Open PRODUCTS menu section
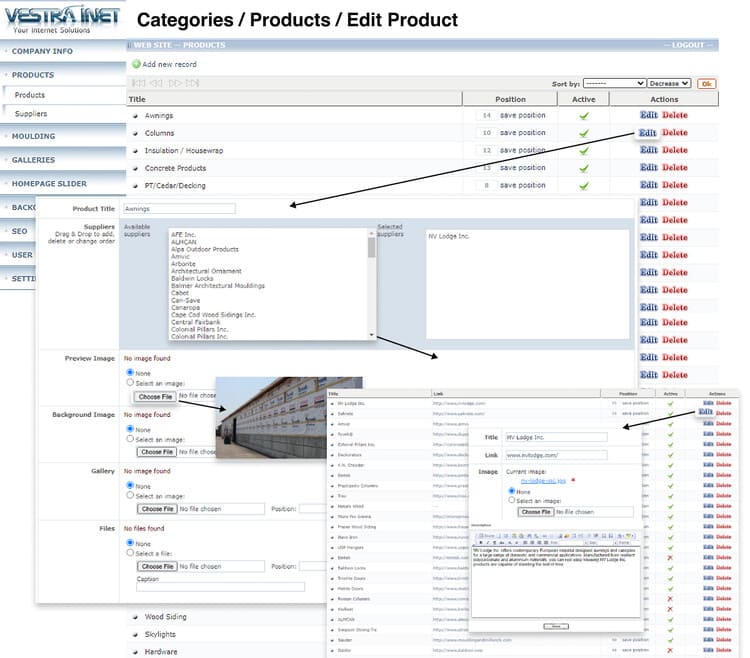 (33, 75)
